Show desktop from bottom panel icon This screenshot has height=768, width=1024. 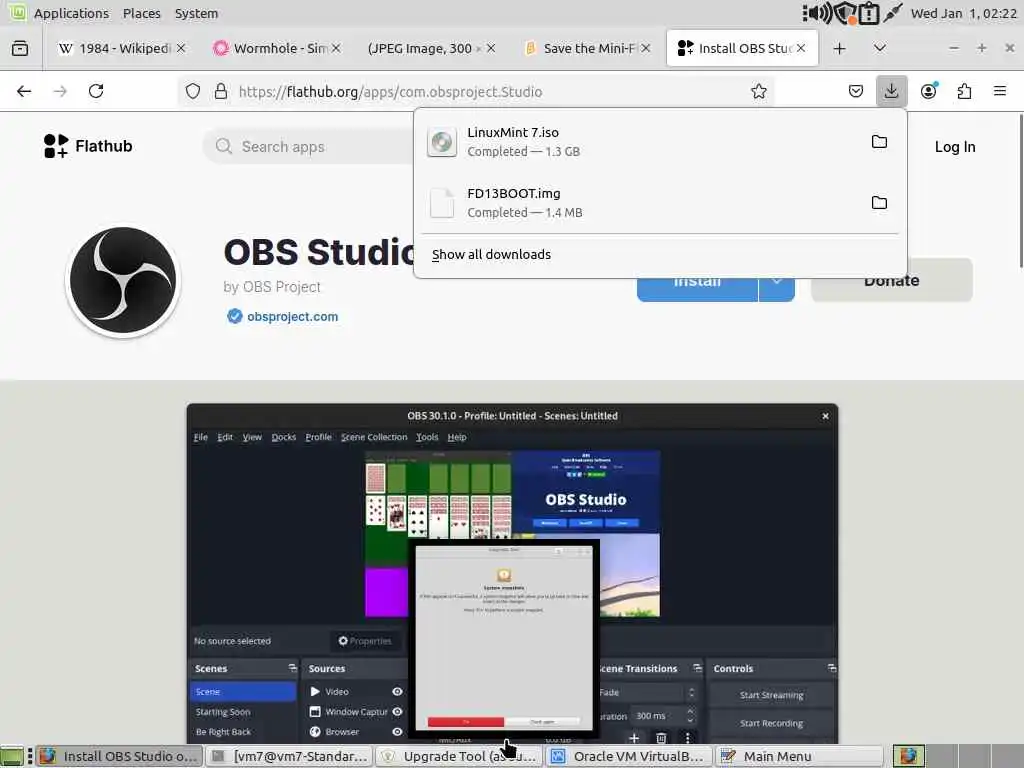pyautogui.click(x=12, y=756)
